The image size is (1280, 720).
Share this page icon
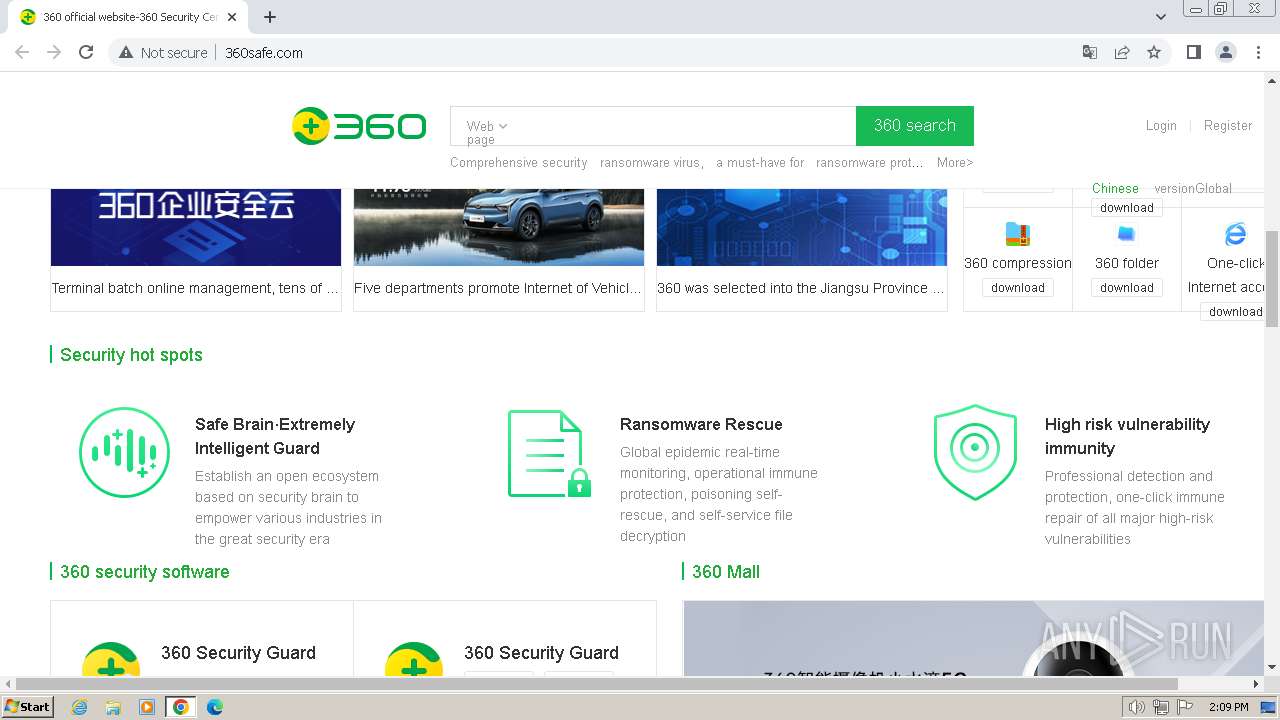point(1122,52)
